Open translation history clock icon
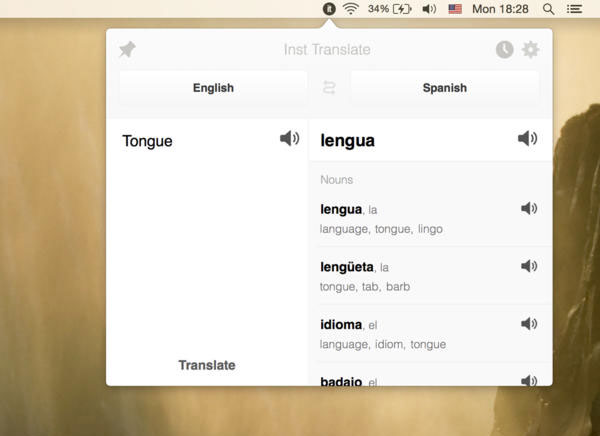The height and width of the screenshot is (436, 600). [504, 50]
